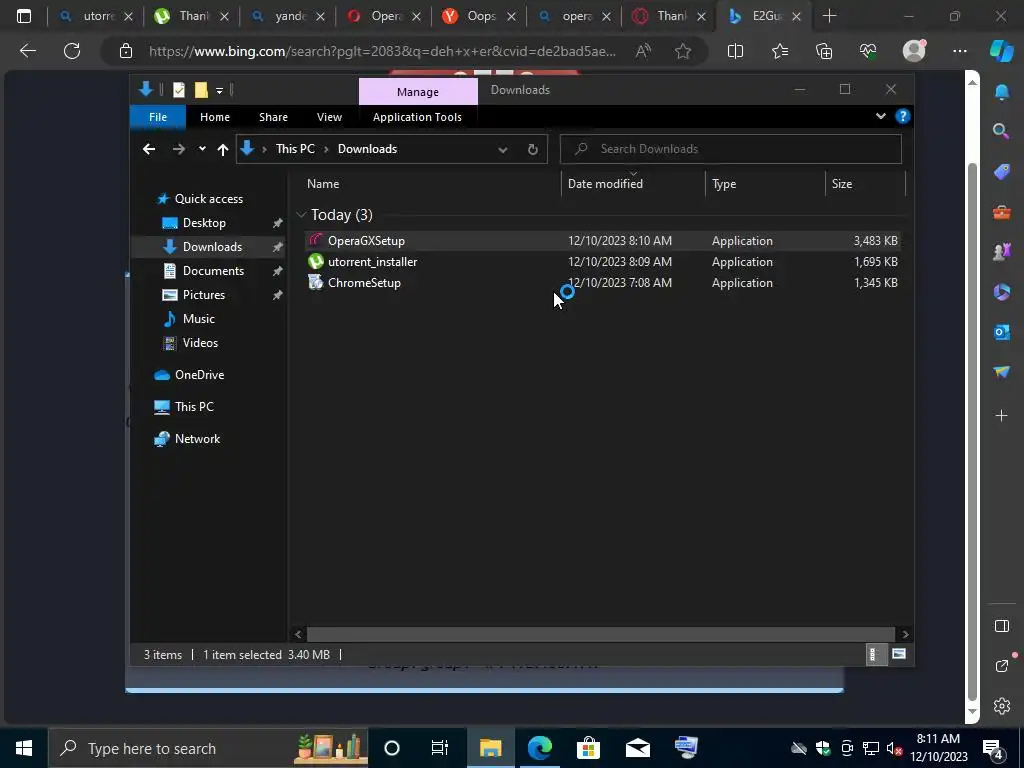The height and width of the screenshot is (768, 1024).
Task: Open Outlook in Edge sidebar
Action: click(1001, 332)
